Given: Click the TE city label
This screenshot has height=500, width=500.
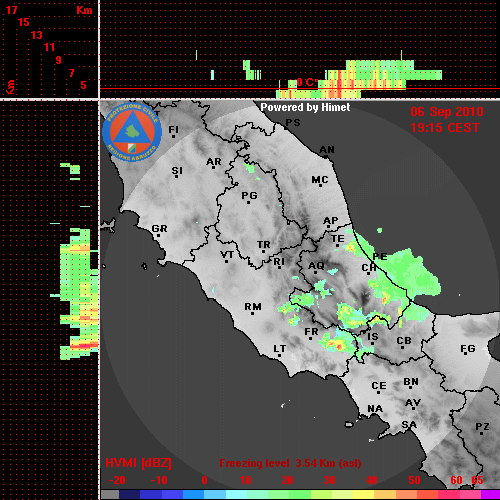Looking at the screenshot, I should tap(338, 239).
